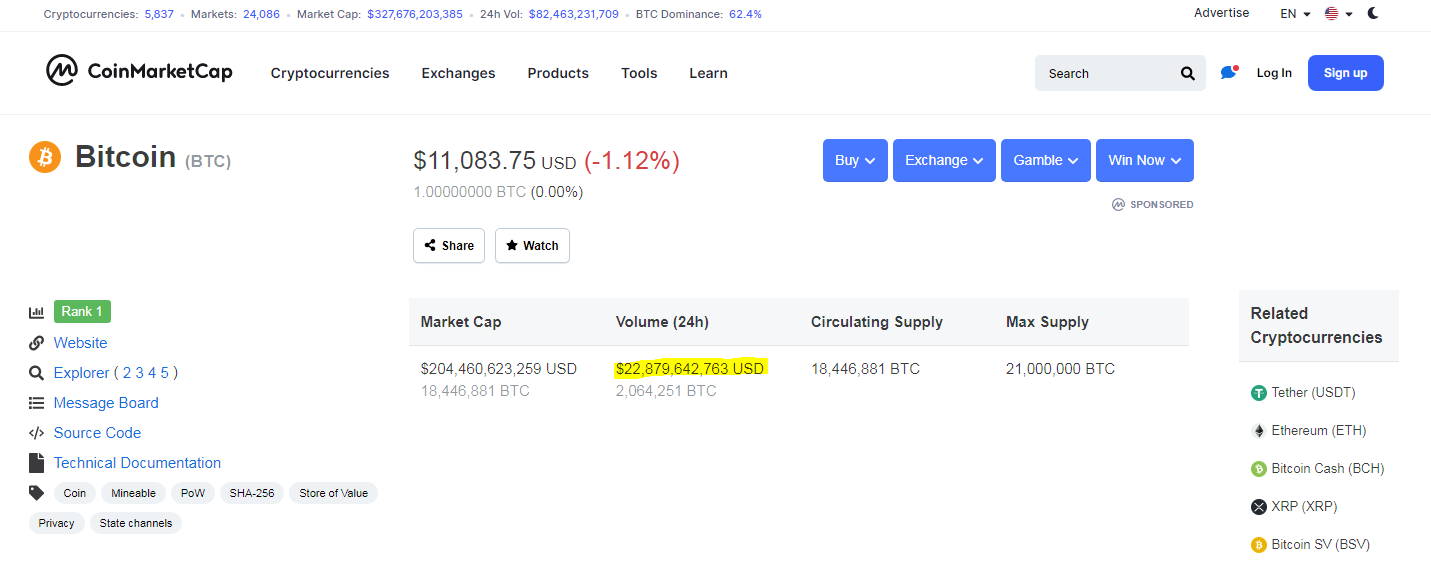
Task: Open the Message Board link
Action: point(106,403)
